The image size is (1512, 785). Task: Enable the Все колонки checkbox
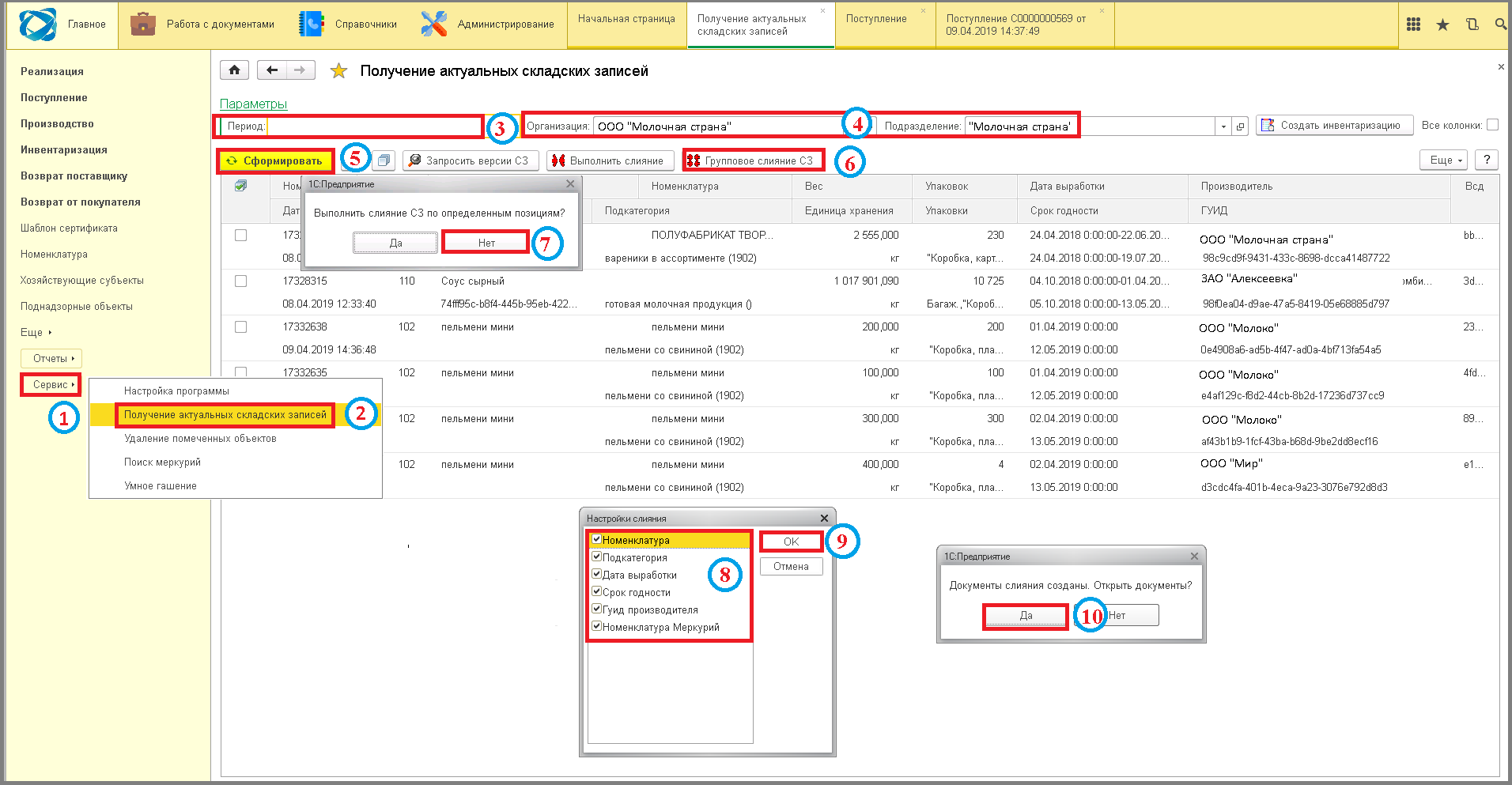click(1492, 125)
